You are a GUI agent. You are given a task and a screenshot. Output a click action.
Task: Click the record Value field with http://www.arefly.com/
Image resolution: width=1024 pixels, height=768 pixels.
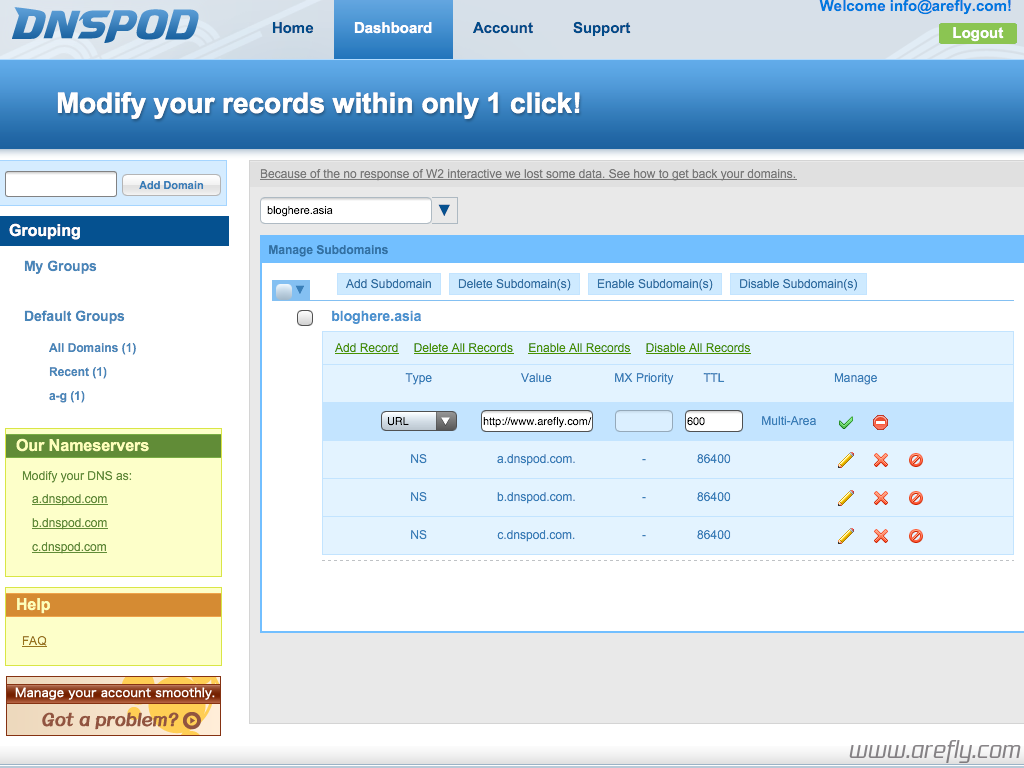(x=537, y=421)
